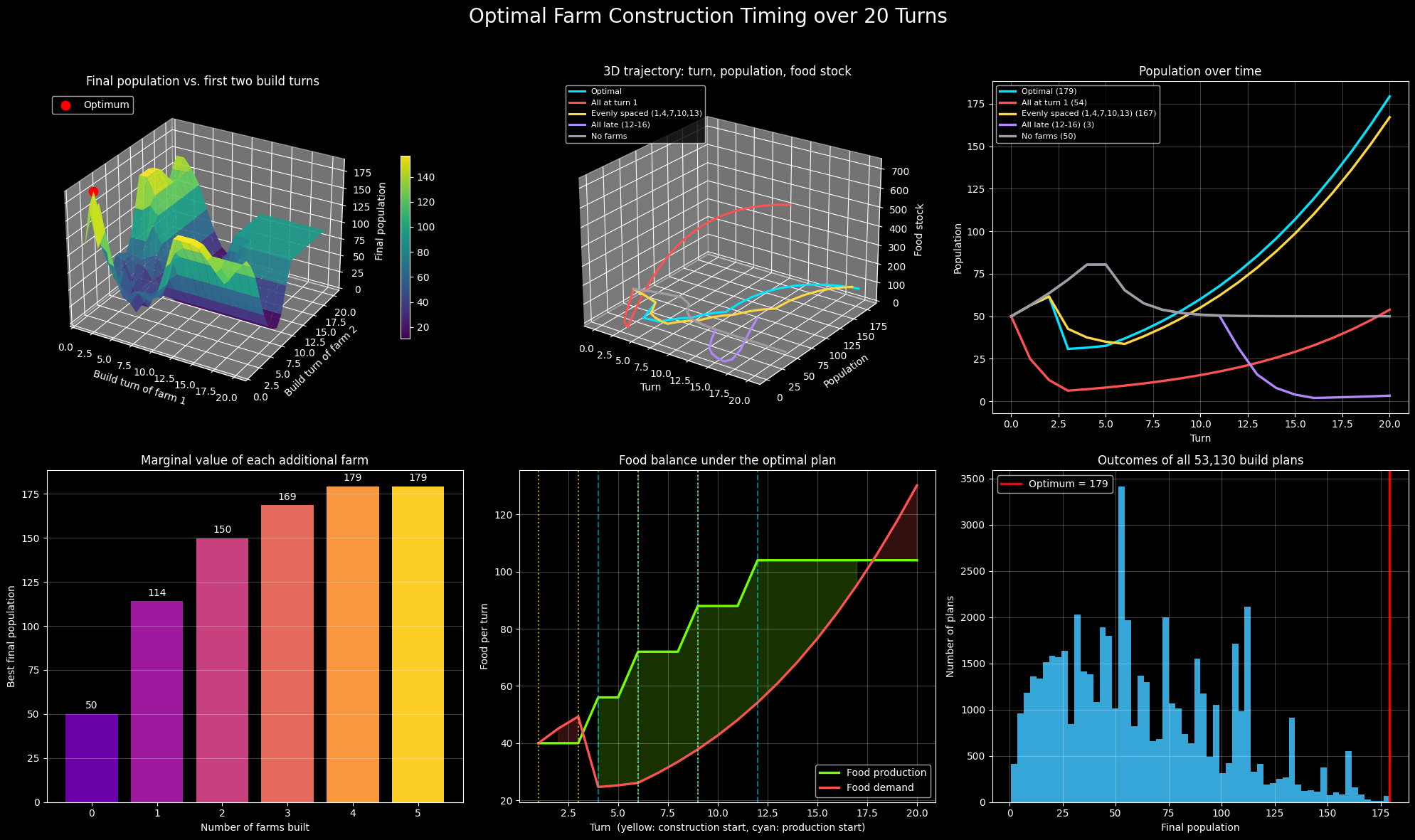
Task: Click the main title 'Optimal Farm Construction Timing'
Action: [708, 16]
